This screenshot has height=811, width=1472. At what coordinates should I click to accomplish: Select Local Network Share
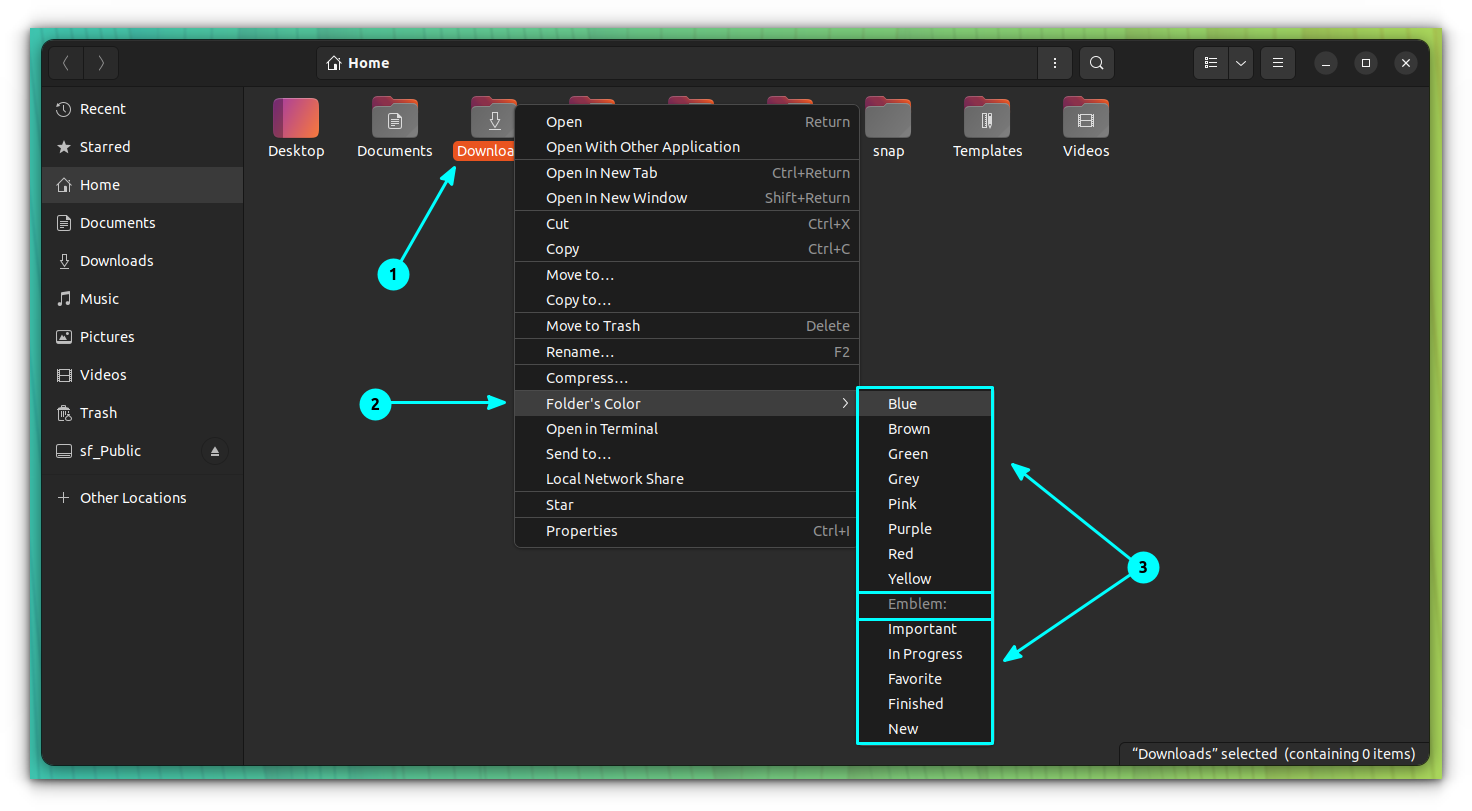click(687, 479)
